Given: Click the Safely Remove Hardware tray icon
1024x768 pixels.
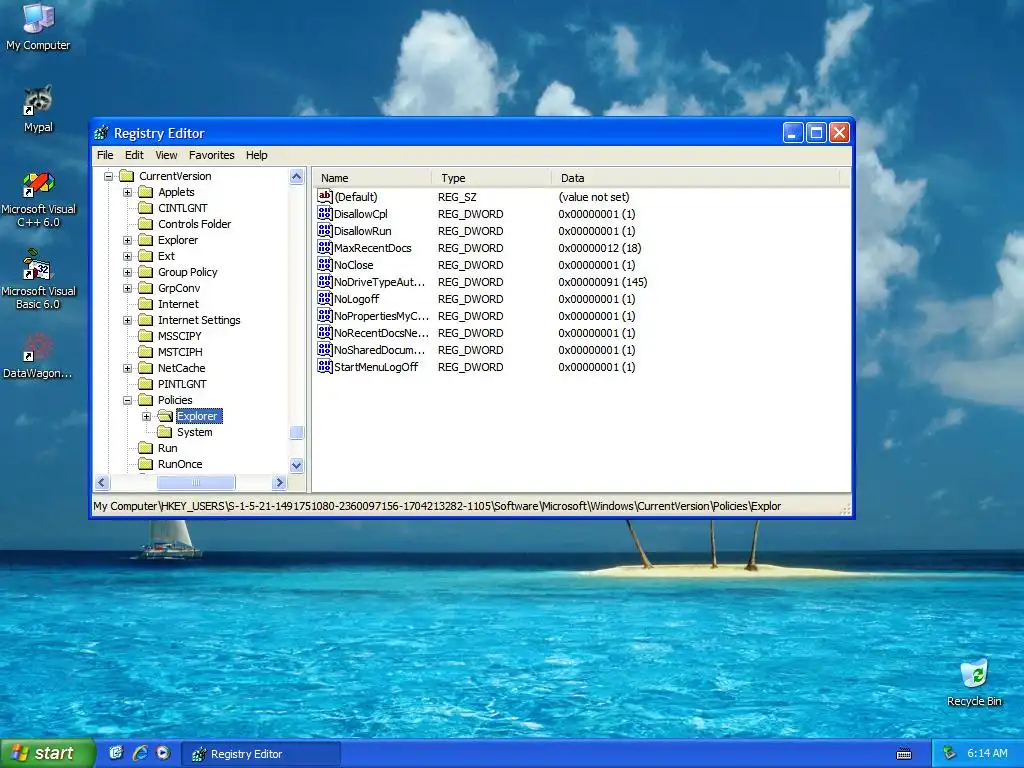Looking at the screenshot, I should coord(950,753).
